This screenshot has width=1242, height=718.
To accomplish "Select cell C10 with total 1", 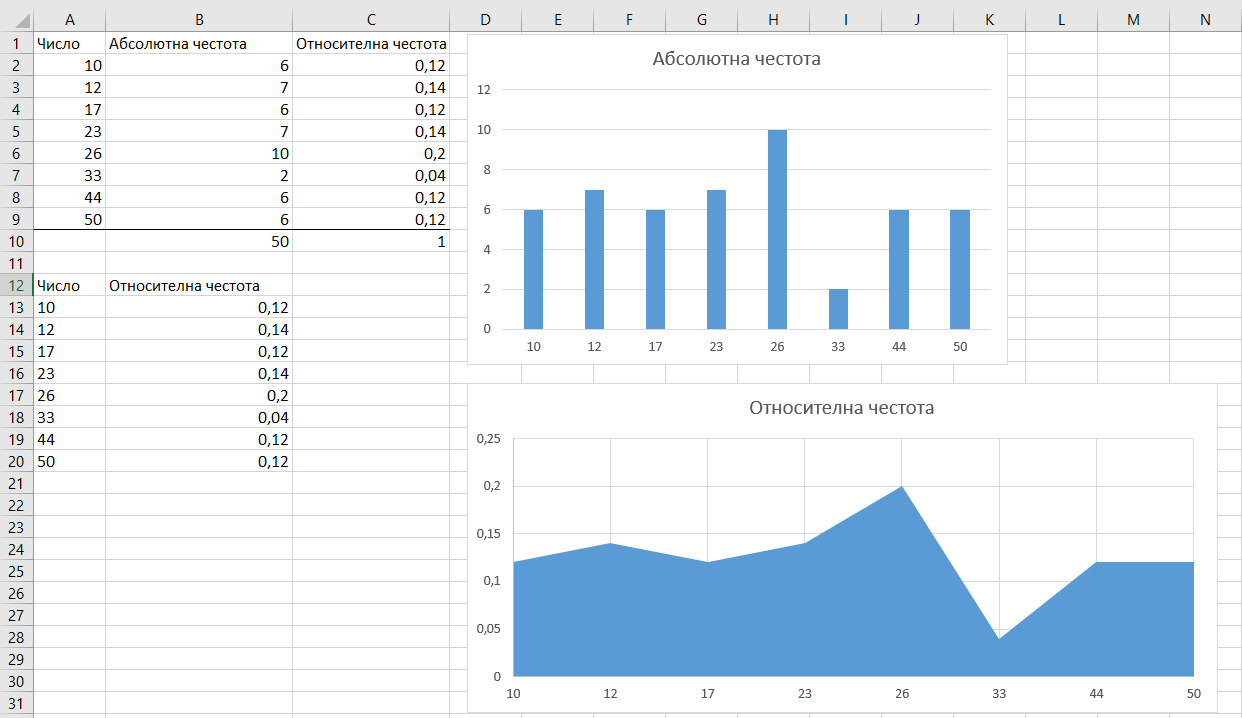I will [371, 241].
